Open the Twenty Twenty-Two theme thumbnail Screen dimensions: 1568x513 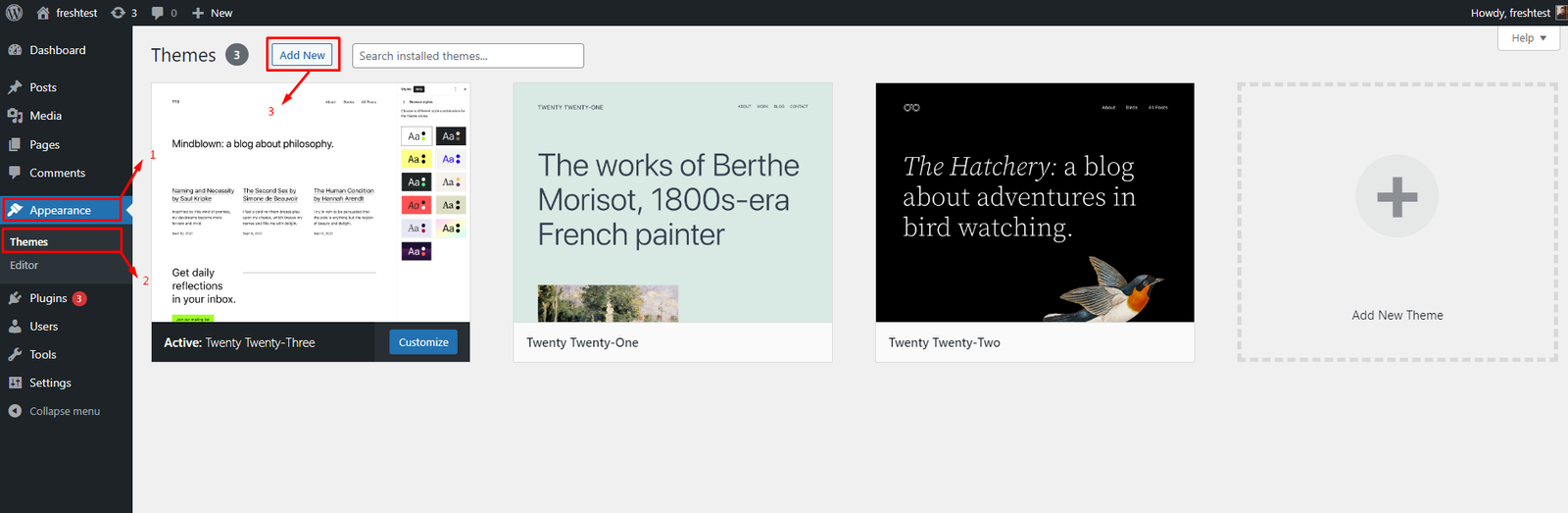click(1035, 202)
